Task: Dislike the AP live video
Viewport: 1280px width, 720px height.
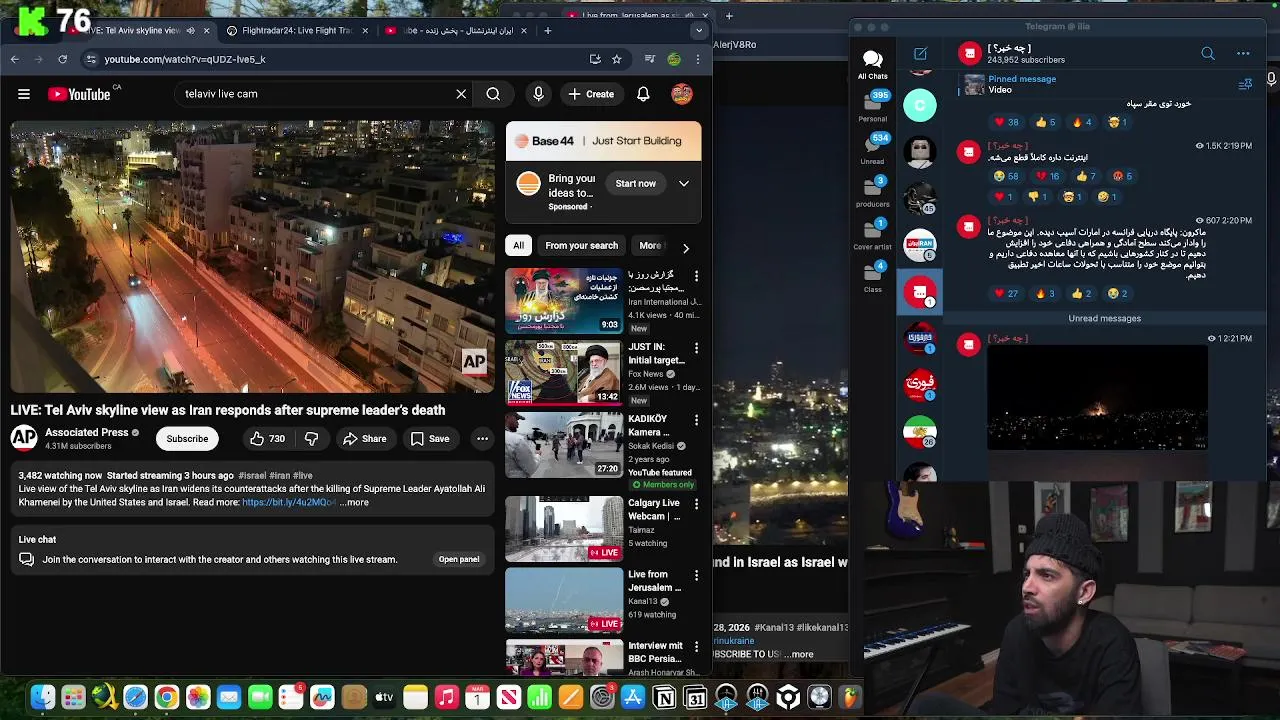Action: [311, 438]
